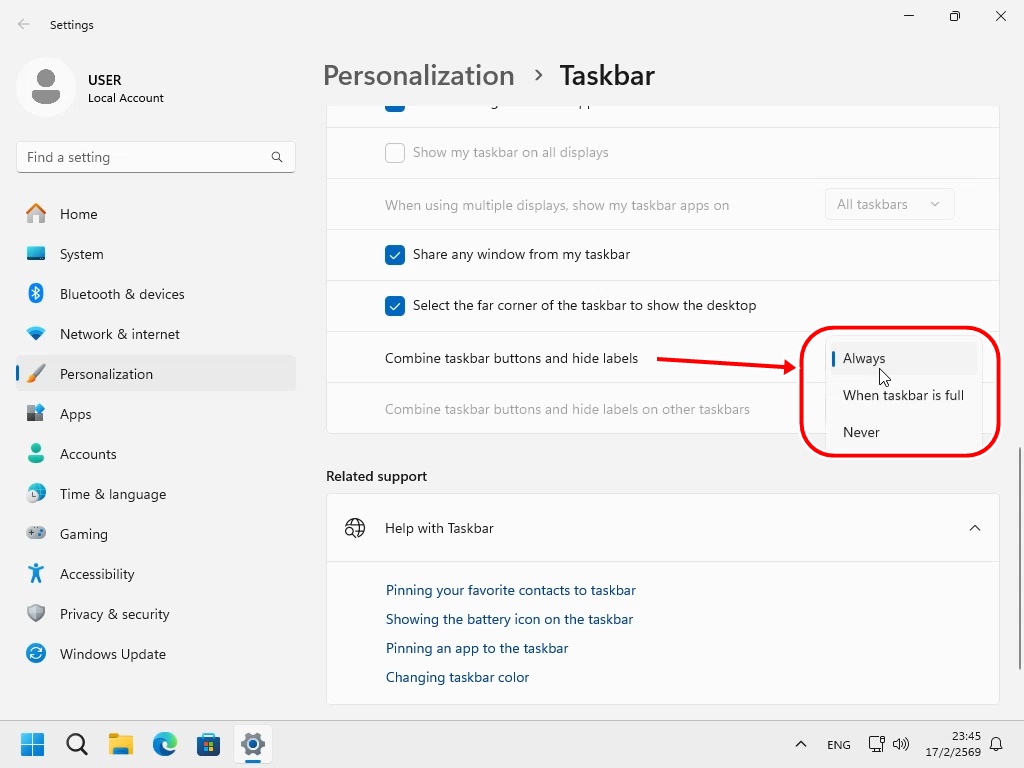Uncheck Share any window from my taskbar
1024x768 pixels.
(x=395, y=255)
